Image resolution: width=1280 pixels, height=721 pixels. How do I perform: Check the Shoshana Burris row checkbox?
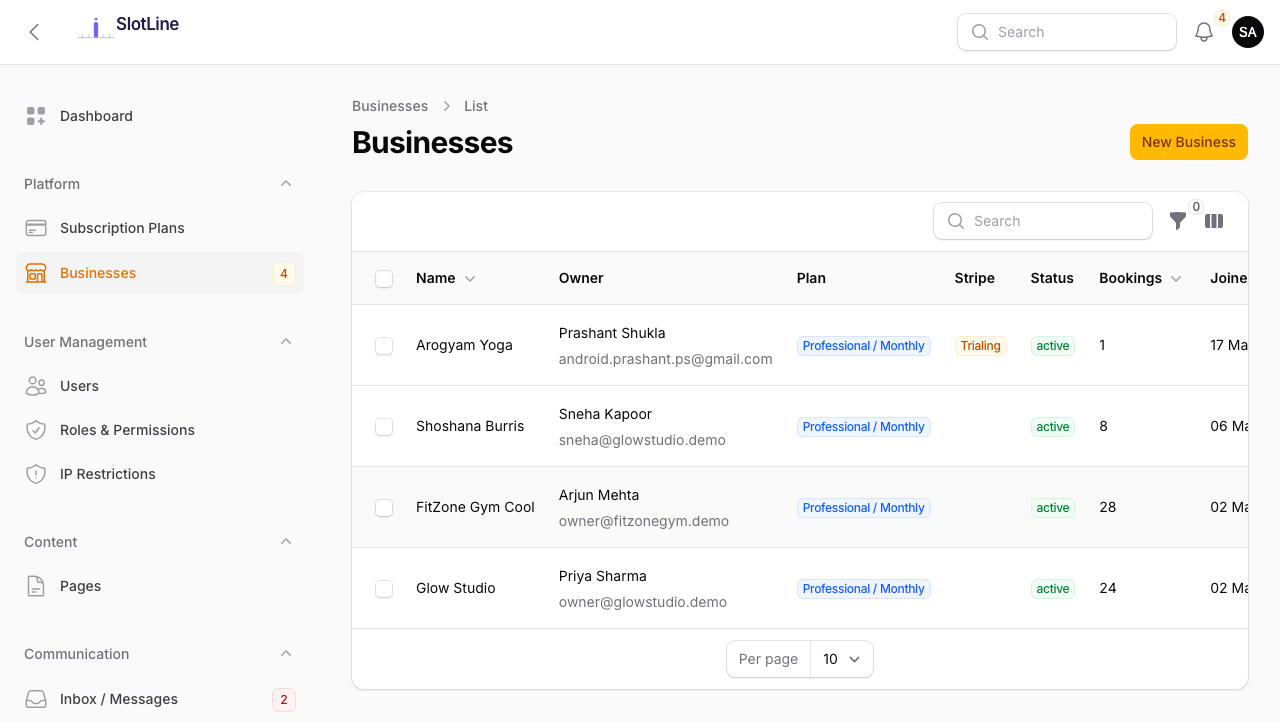point(384,427)
